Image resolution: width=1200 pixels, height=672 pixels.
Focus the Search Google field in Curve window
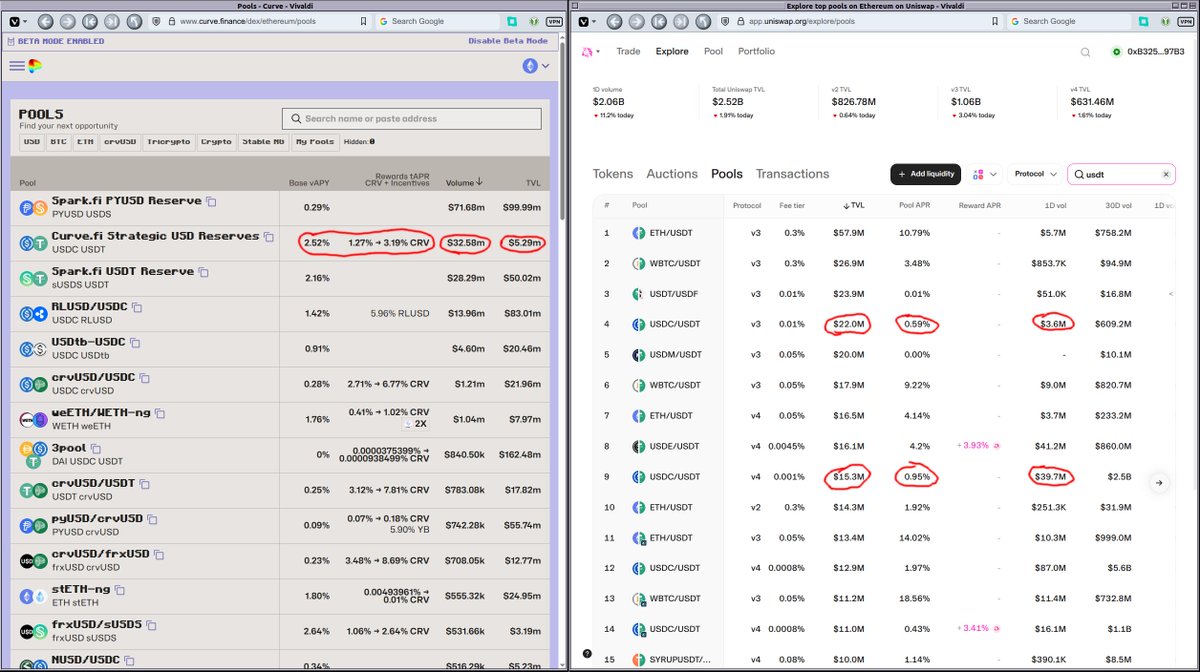[436, 21]
